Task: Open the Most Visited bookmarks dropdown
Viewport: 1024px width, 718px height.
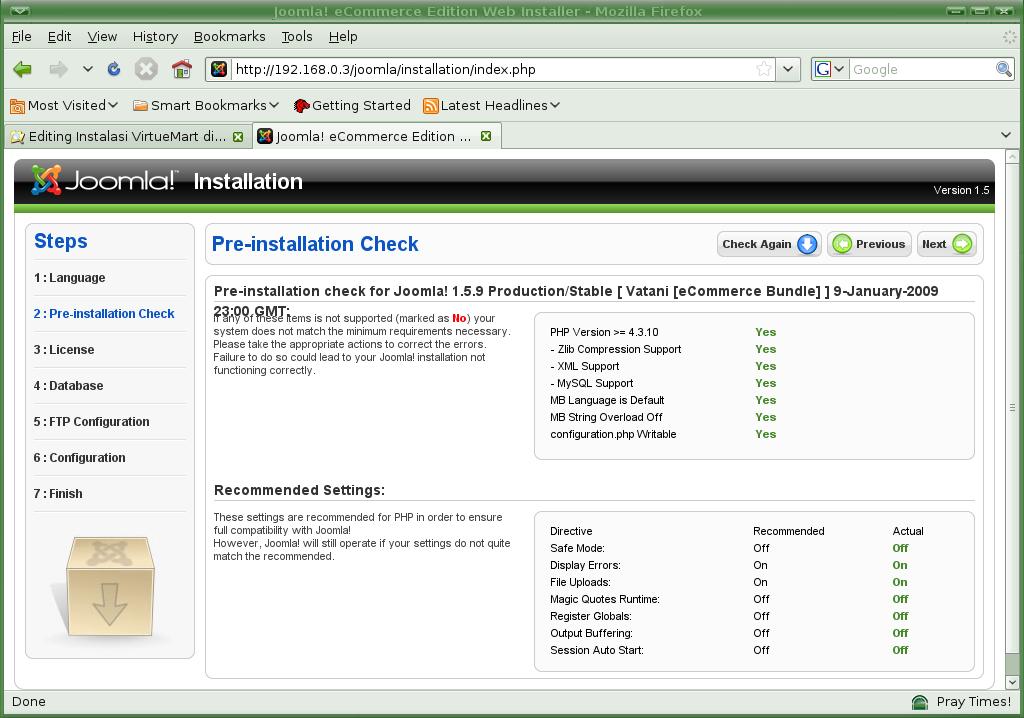Action: coord(64,105)
